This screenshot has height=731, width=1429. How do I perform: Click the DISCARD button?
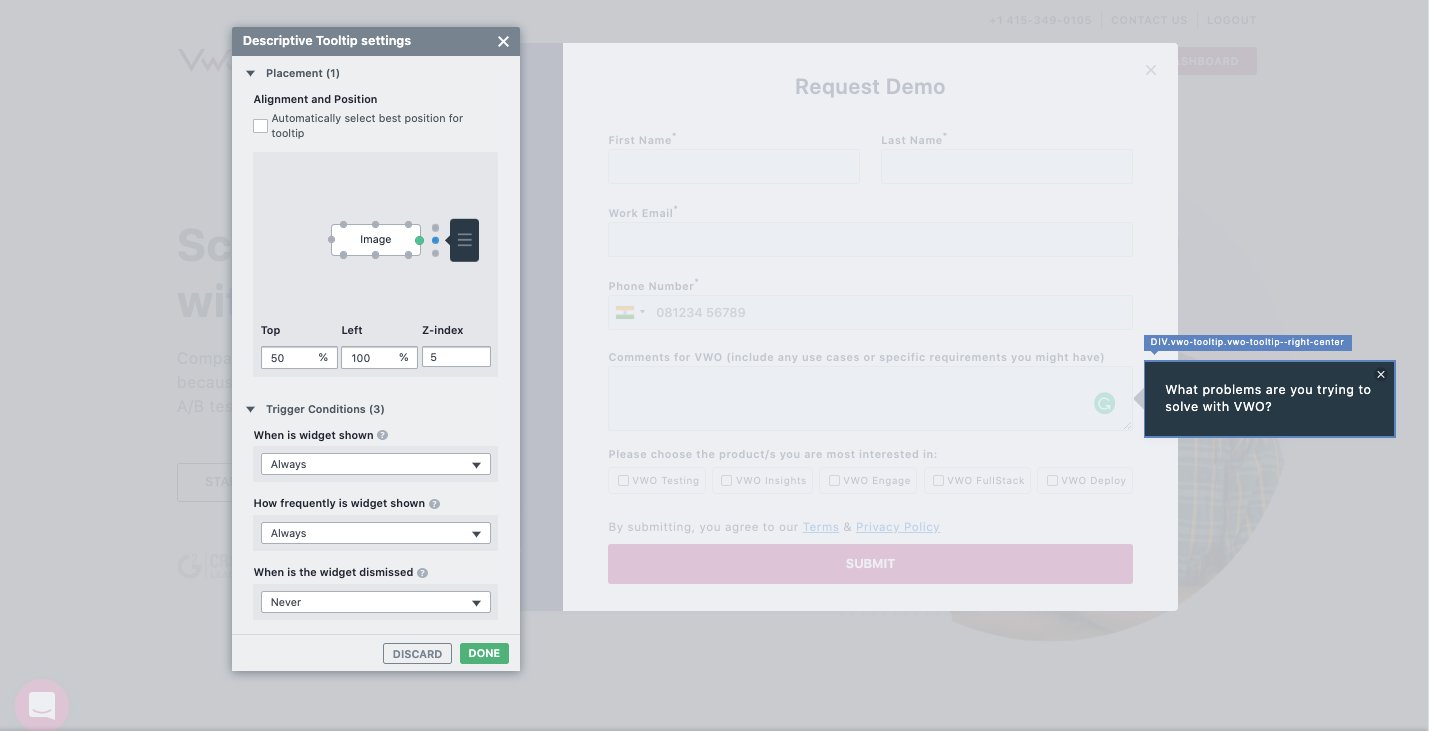coord(417,653)
